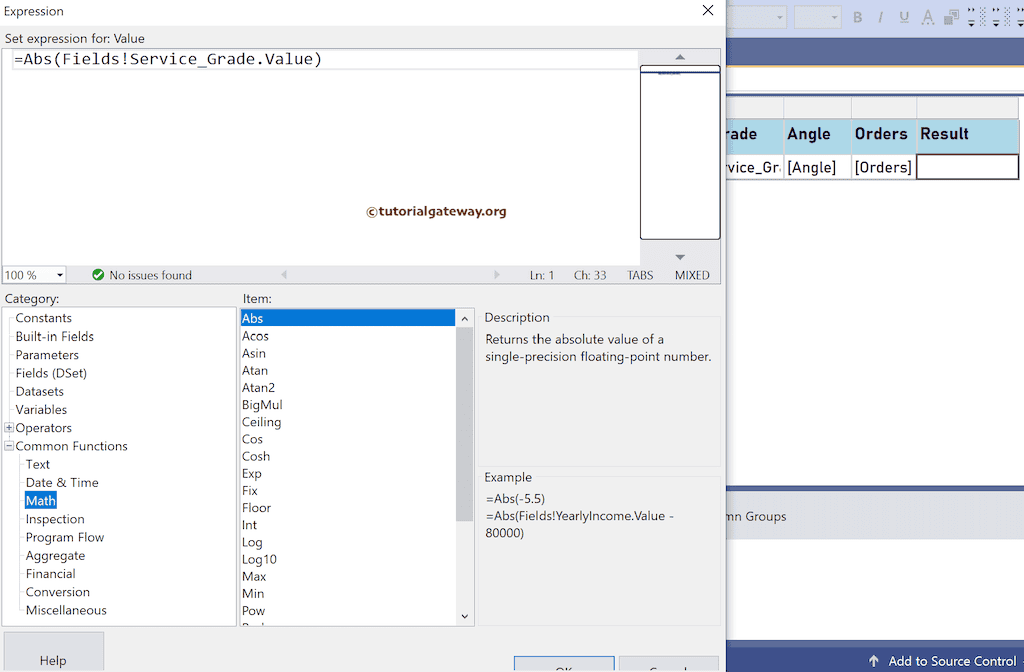This screenshot has width=1024, height=672.
Task: Click the [Angle] data cell in report
Action: point(817,167)
